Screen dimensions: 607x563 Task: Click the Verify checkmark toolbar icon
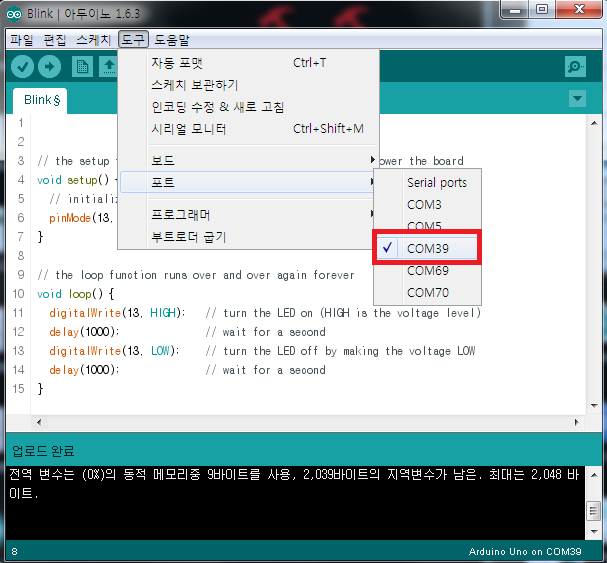coord(22,67)
